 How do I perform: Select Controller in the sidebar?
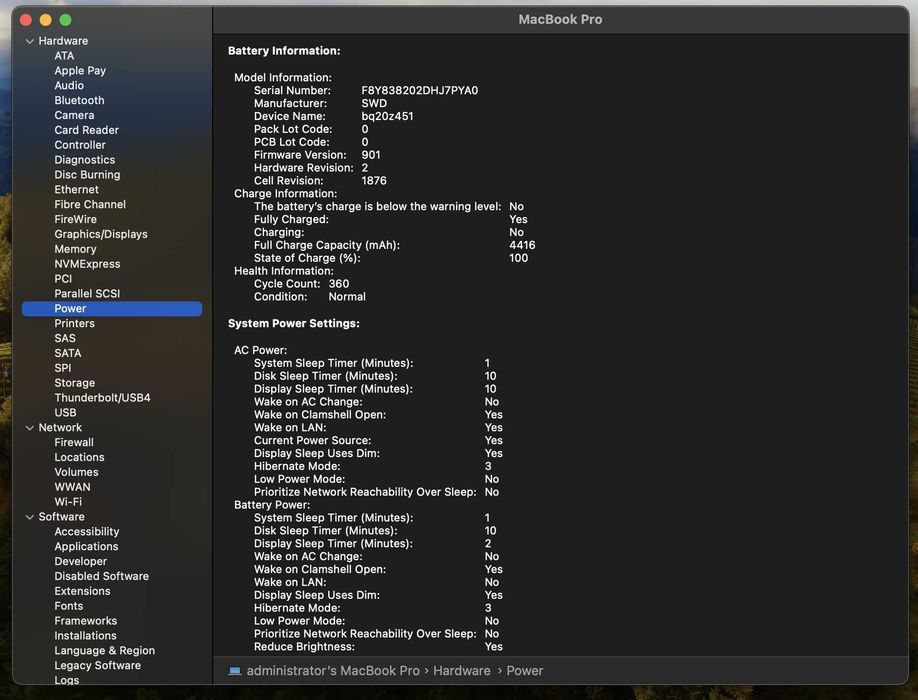80,145
